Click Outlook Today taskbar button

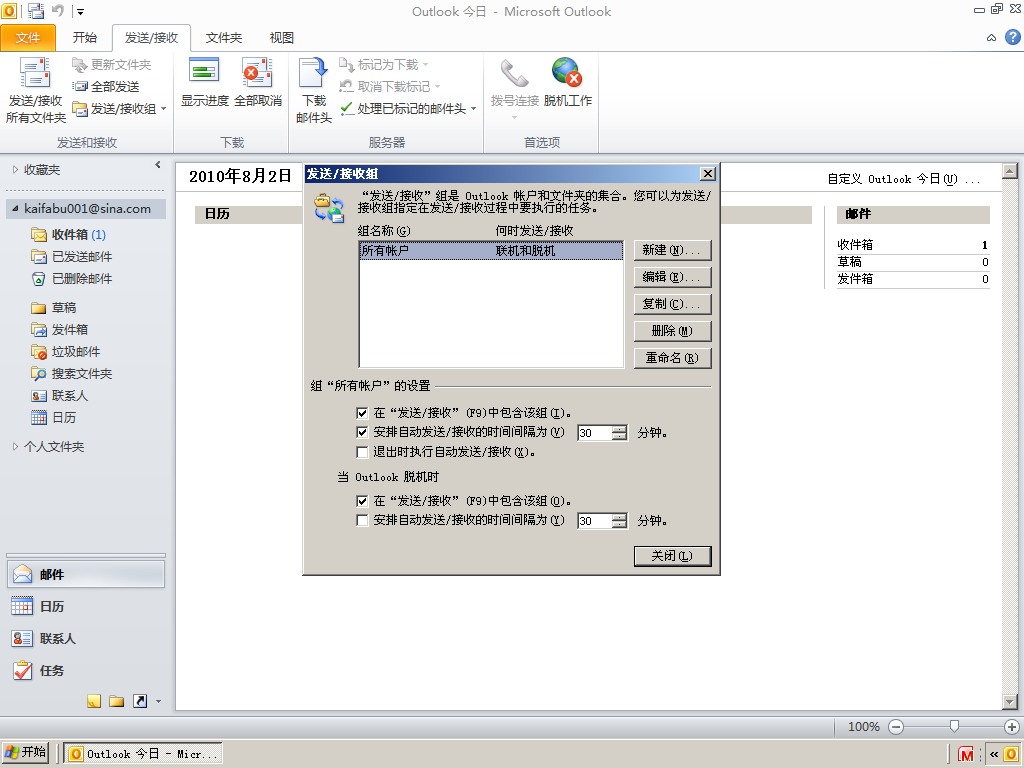click(x=143, y=754)
